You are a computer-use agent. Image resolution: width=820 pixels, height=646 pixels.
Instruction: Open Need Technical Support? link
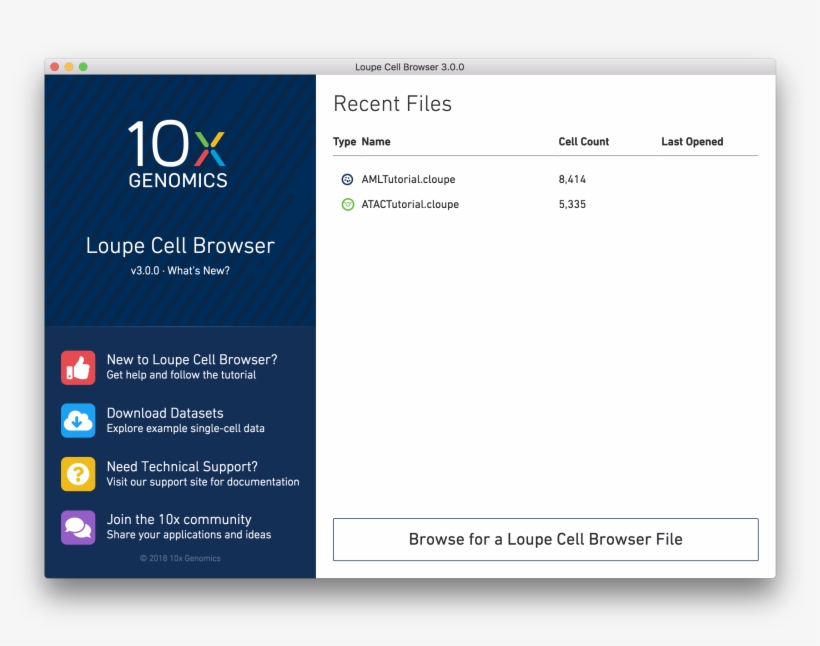coord(182,466)
